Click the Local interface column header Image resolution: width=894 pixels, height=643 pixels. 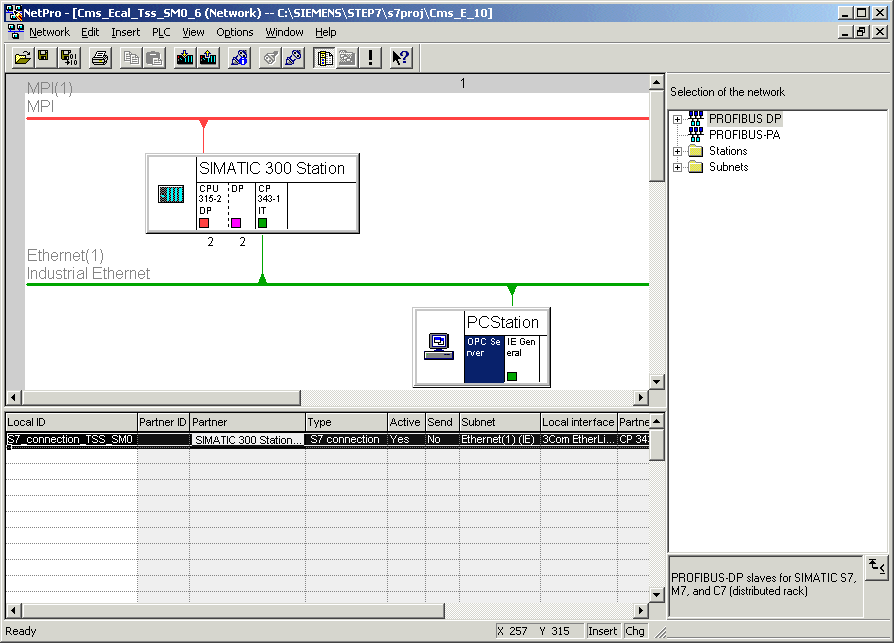click(579, 422)
